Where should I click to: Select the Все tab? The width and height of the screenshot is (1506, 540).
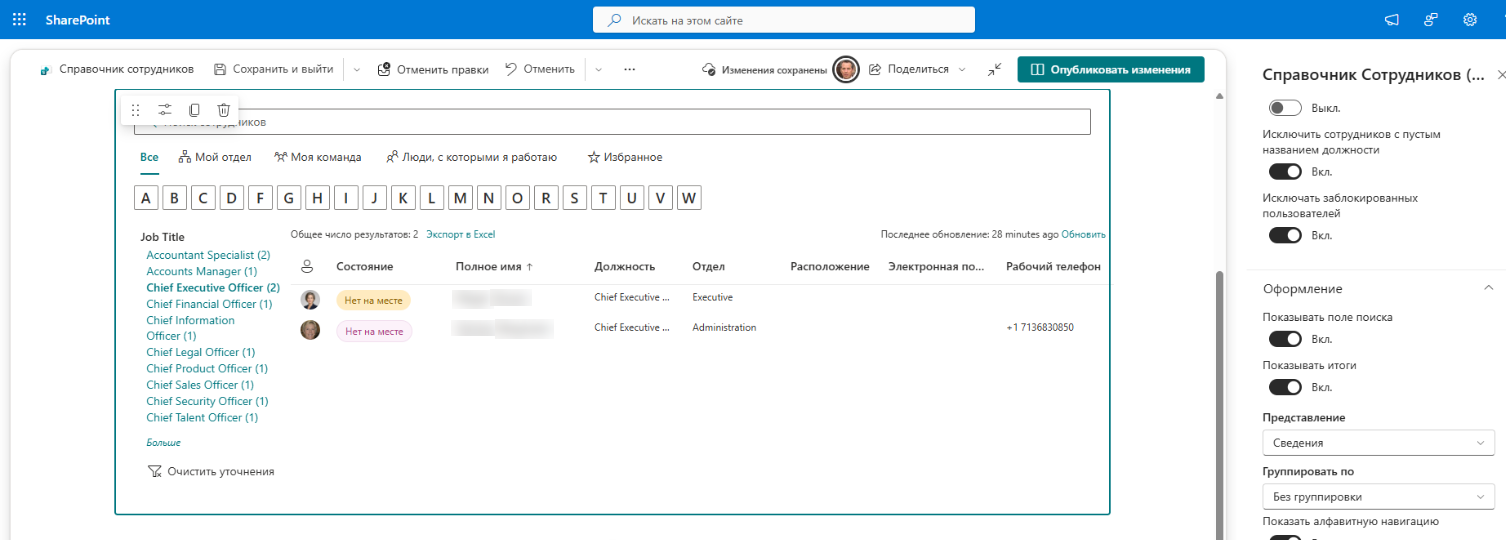point(149,157)
